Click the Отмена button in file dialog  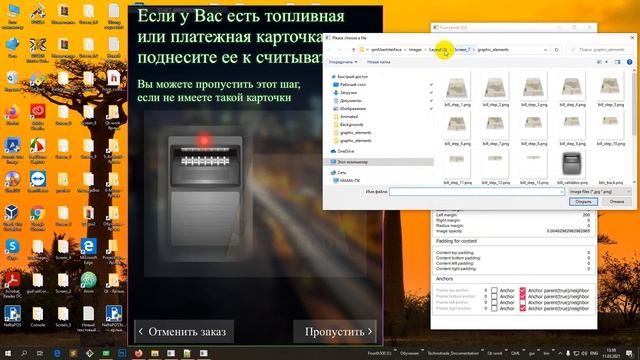[x=617, y=202]
